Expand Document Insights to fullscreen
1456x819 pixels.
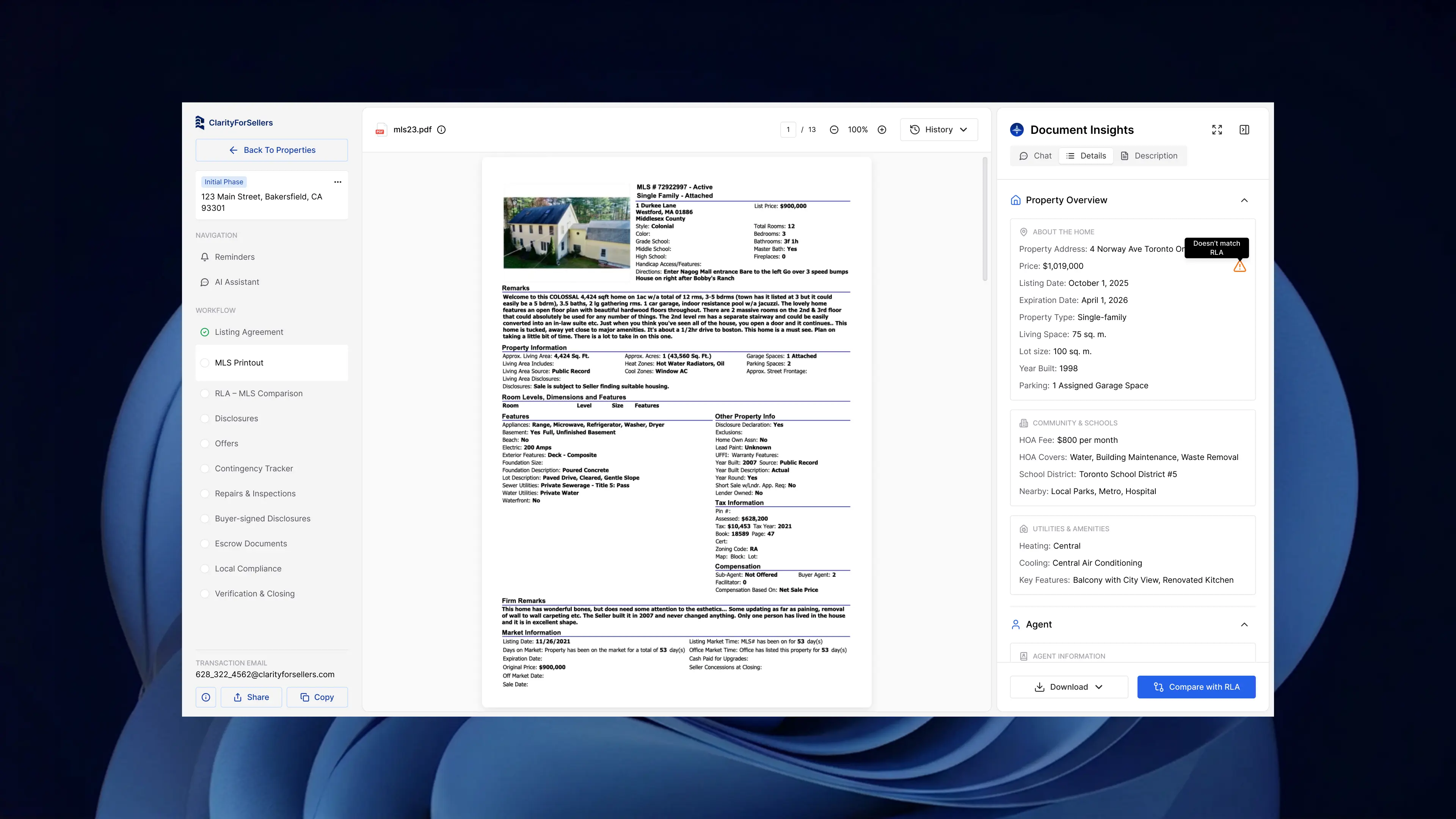pyautogui.click(x=1217, y=129)
